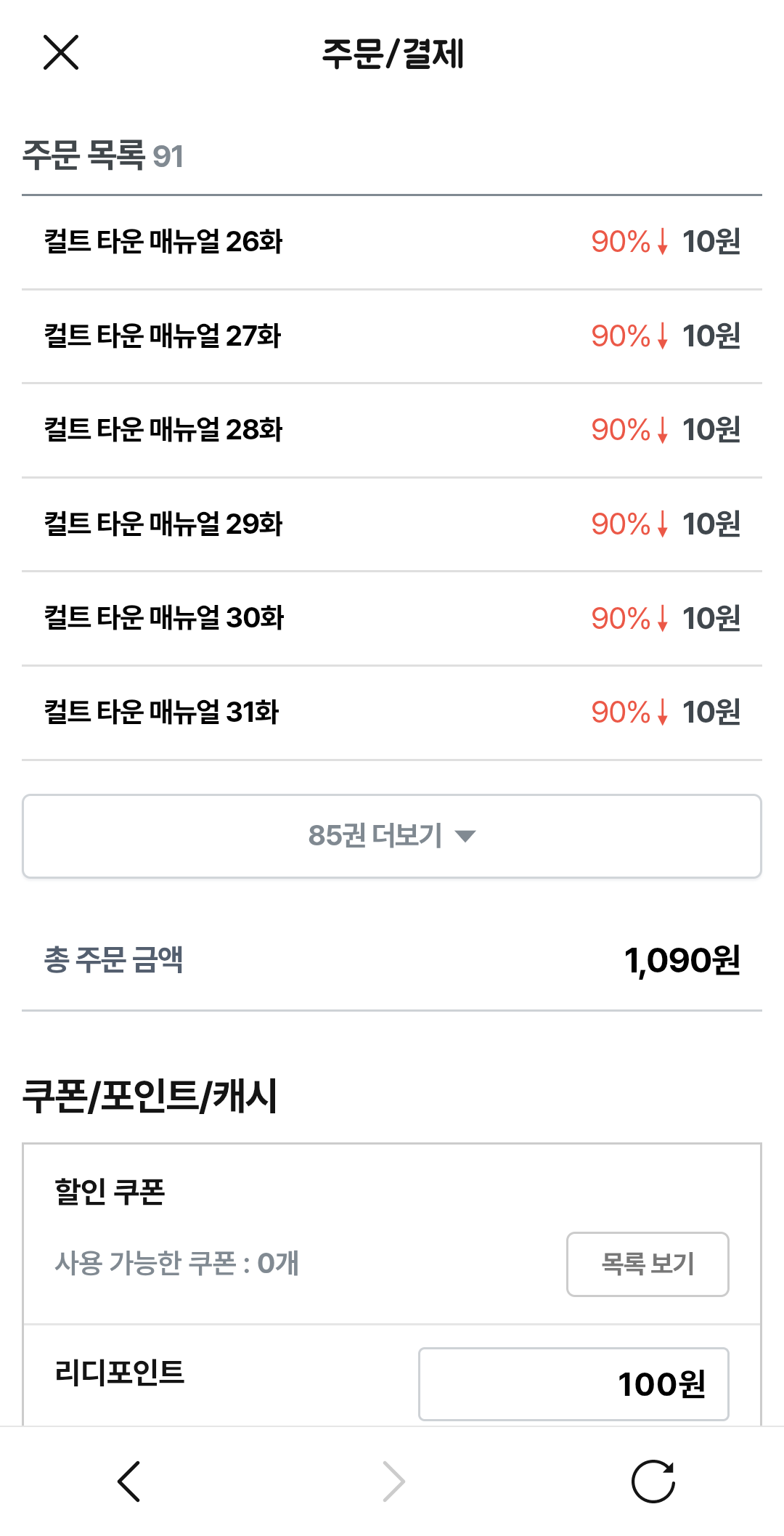Tap 컬트 타운 매뉴얼 29화 row
The image size is (784, 1536).
point(163,524)
